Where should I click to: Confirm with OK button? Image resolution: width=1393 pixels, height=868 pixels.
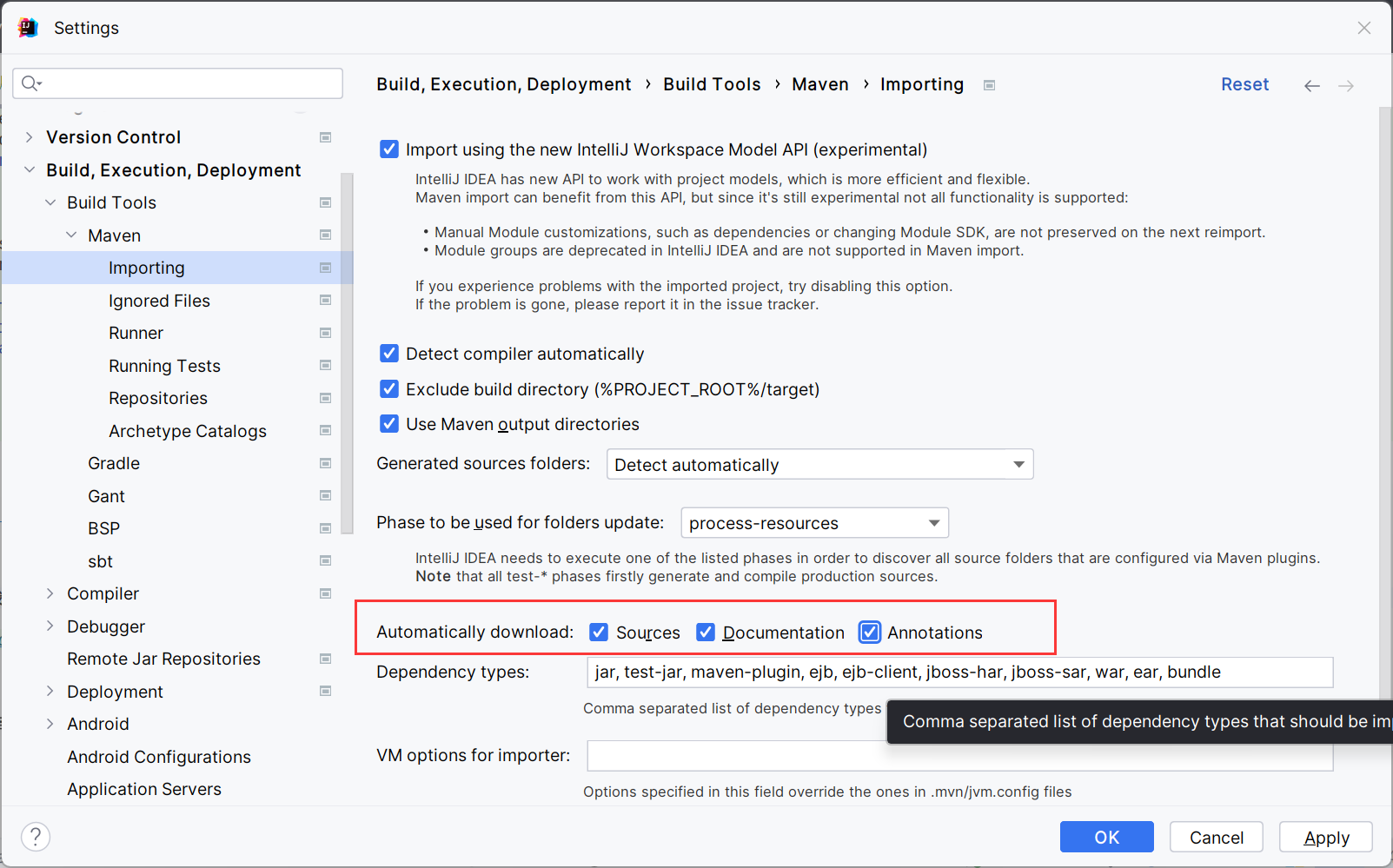point(1107,837)
